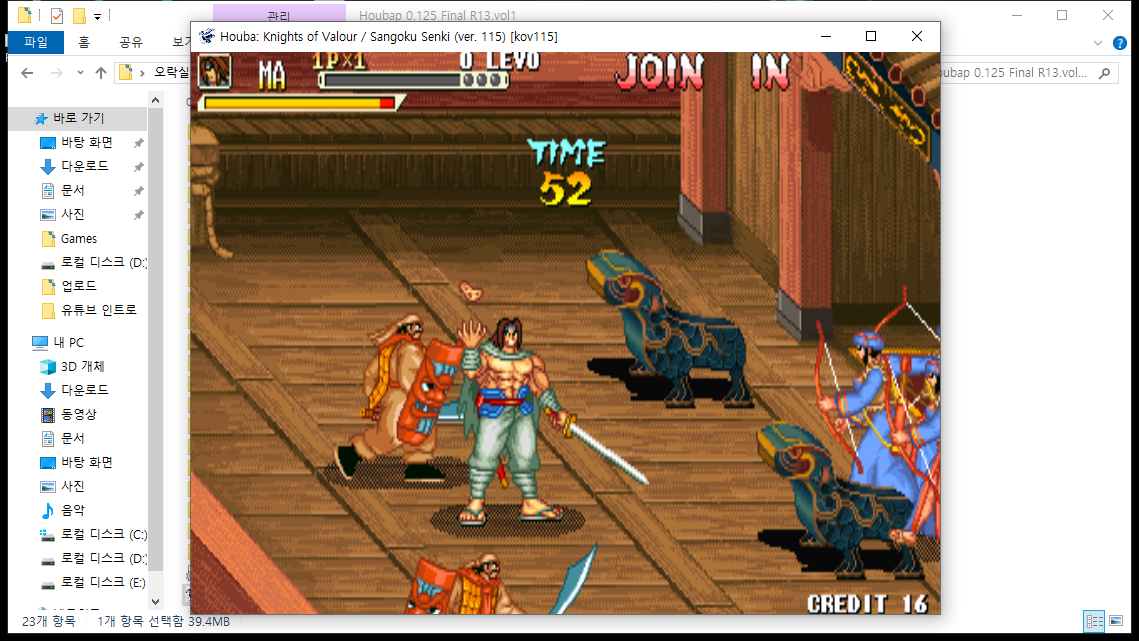
Task: Open 동영상 under 내 PC
Action: 78,414
